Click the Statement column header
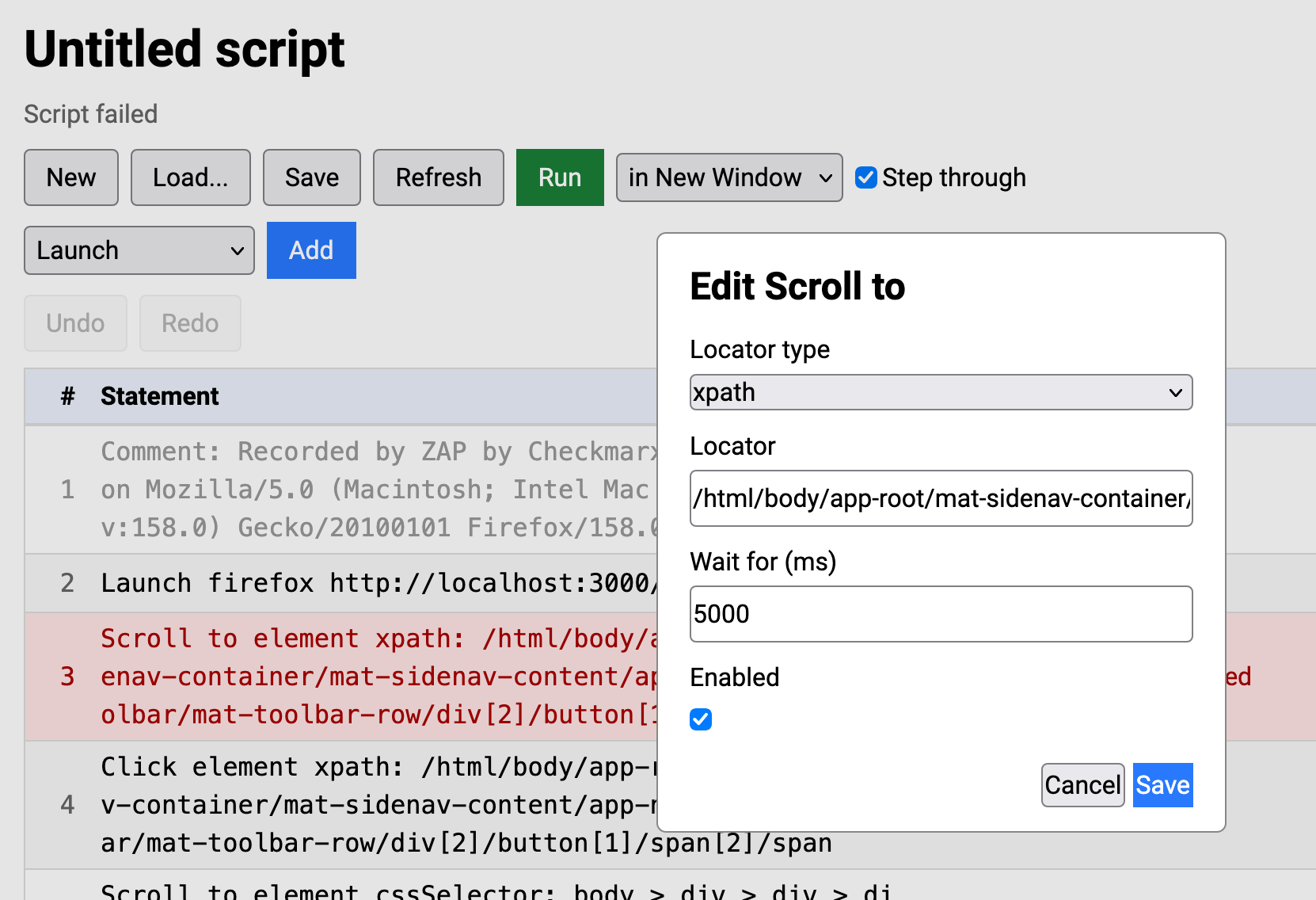This screenshot has width=1316, height=900. [159, 396]
